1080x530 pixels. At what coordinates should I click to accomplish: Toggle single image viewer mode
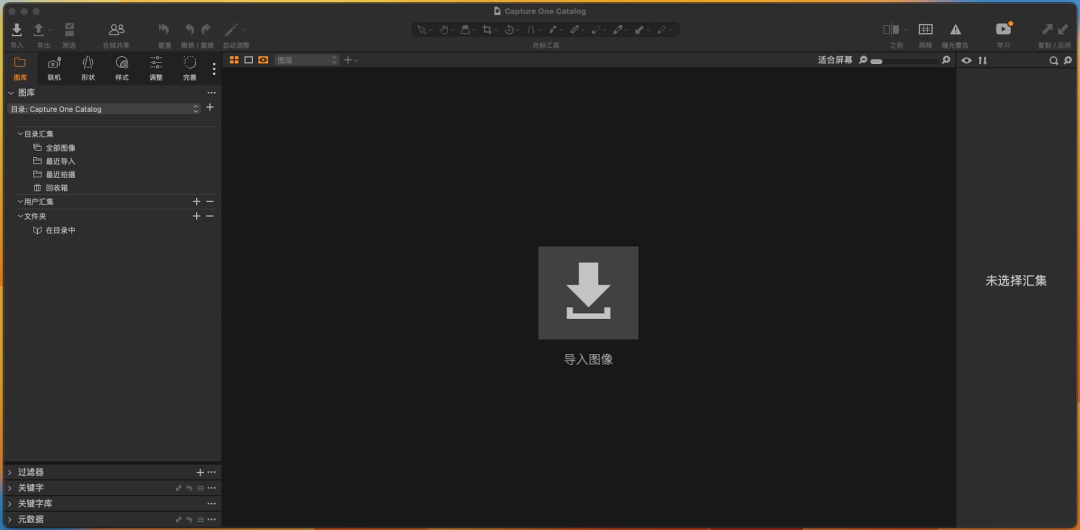click(249, 60)
